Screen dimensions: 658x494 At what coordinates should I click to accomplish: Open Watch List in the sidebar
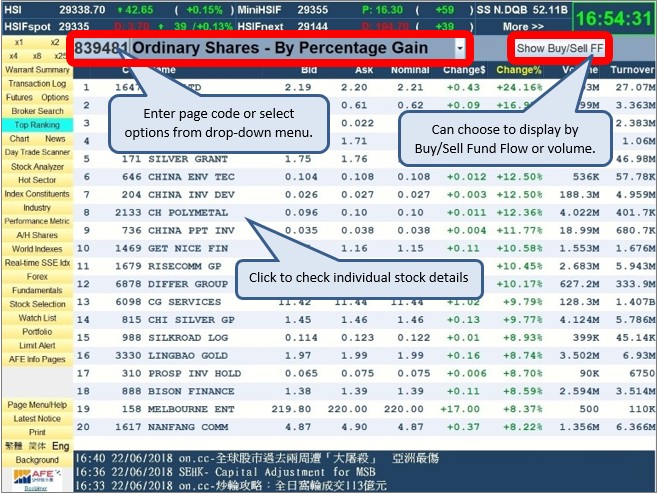(x=37, y=318)
